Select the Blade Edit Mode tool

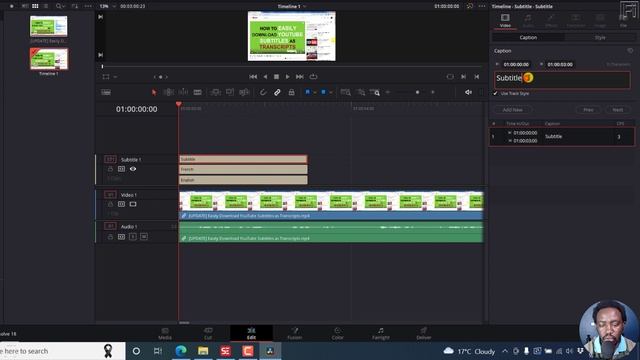tap(198, 92)
